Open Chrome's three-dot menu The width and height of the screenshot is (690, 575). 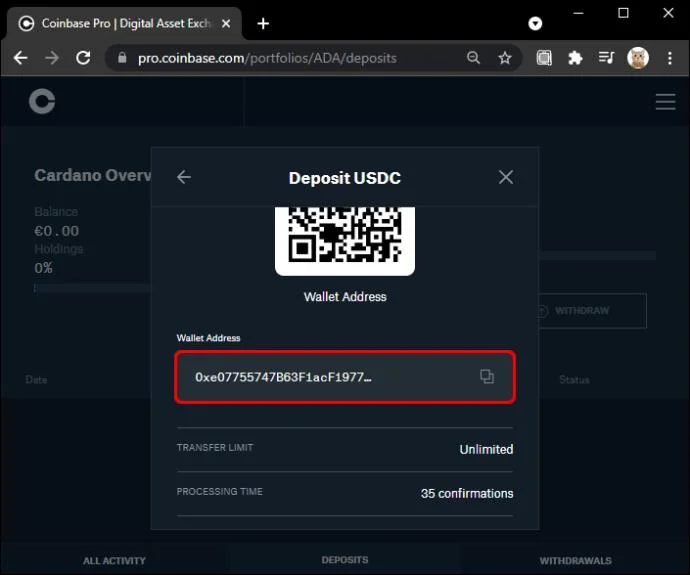point(670,58)
